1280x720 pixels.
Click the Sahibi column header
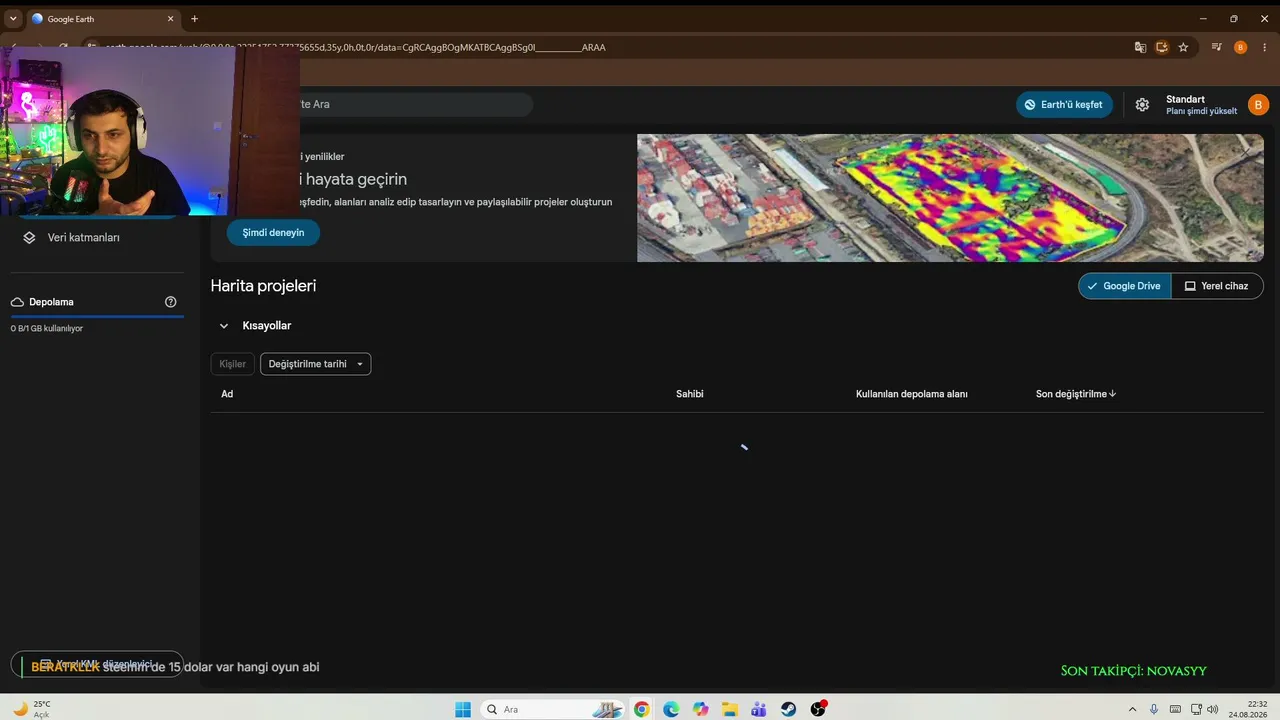pyautogui.click(x=690, y=394)
